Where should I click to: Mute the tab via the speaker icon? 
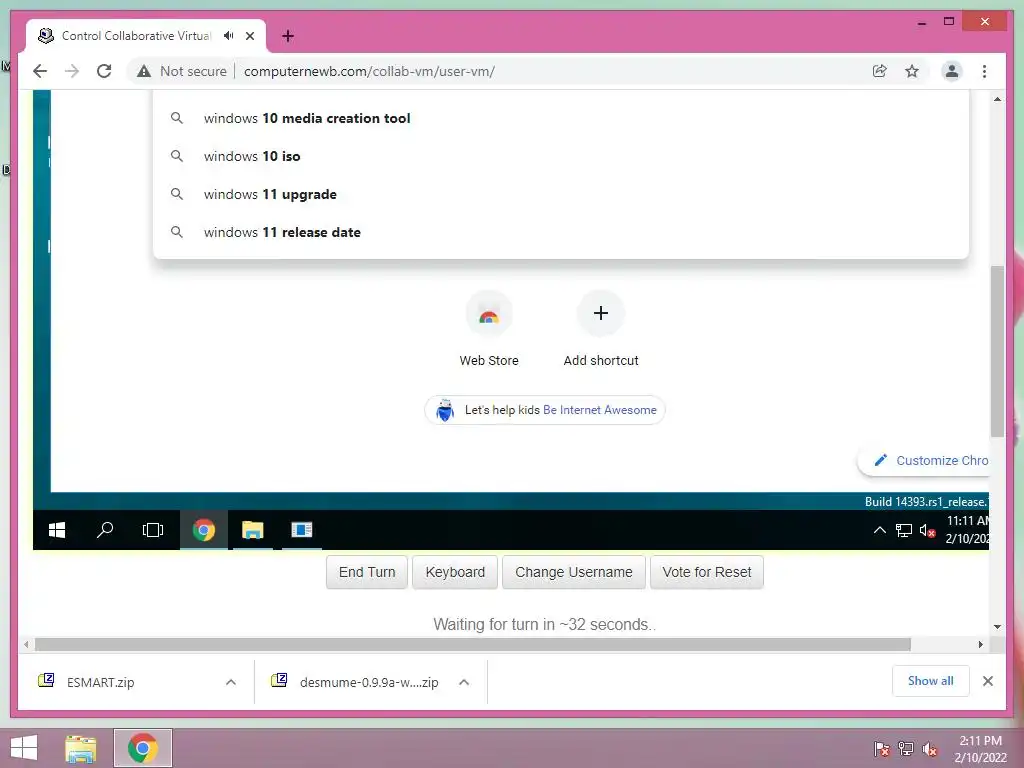pos(229,36)
